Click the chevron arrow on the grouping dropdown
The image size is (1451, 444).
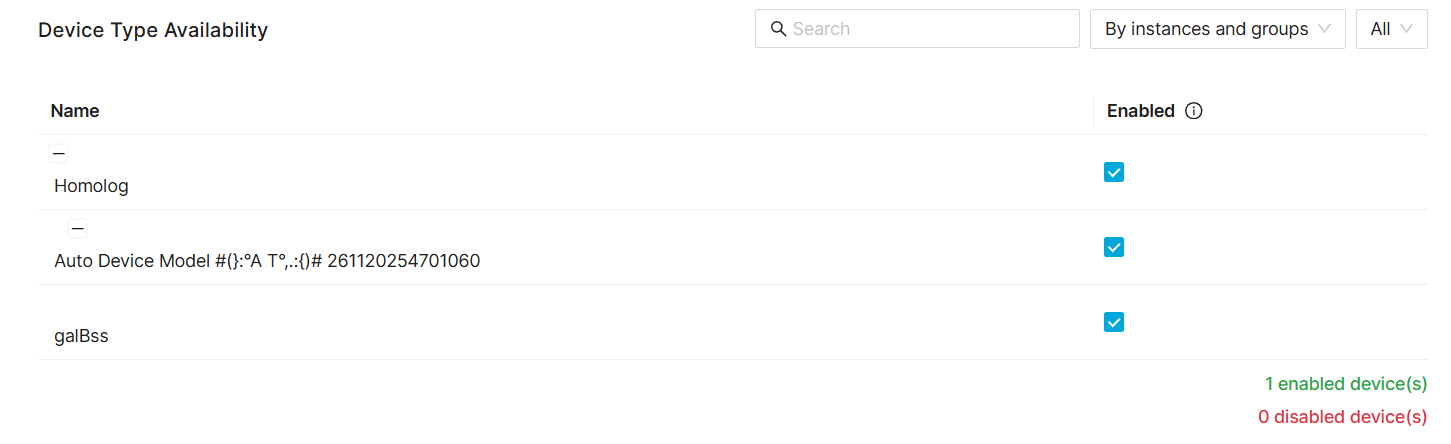1325,29
